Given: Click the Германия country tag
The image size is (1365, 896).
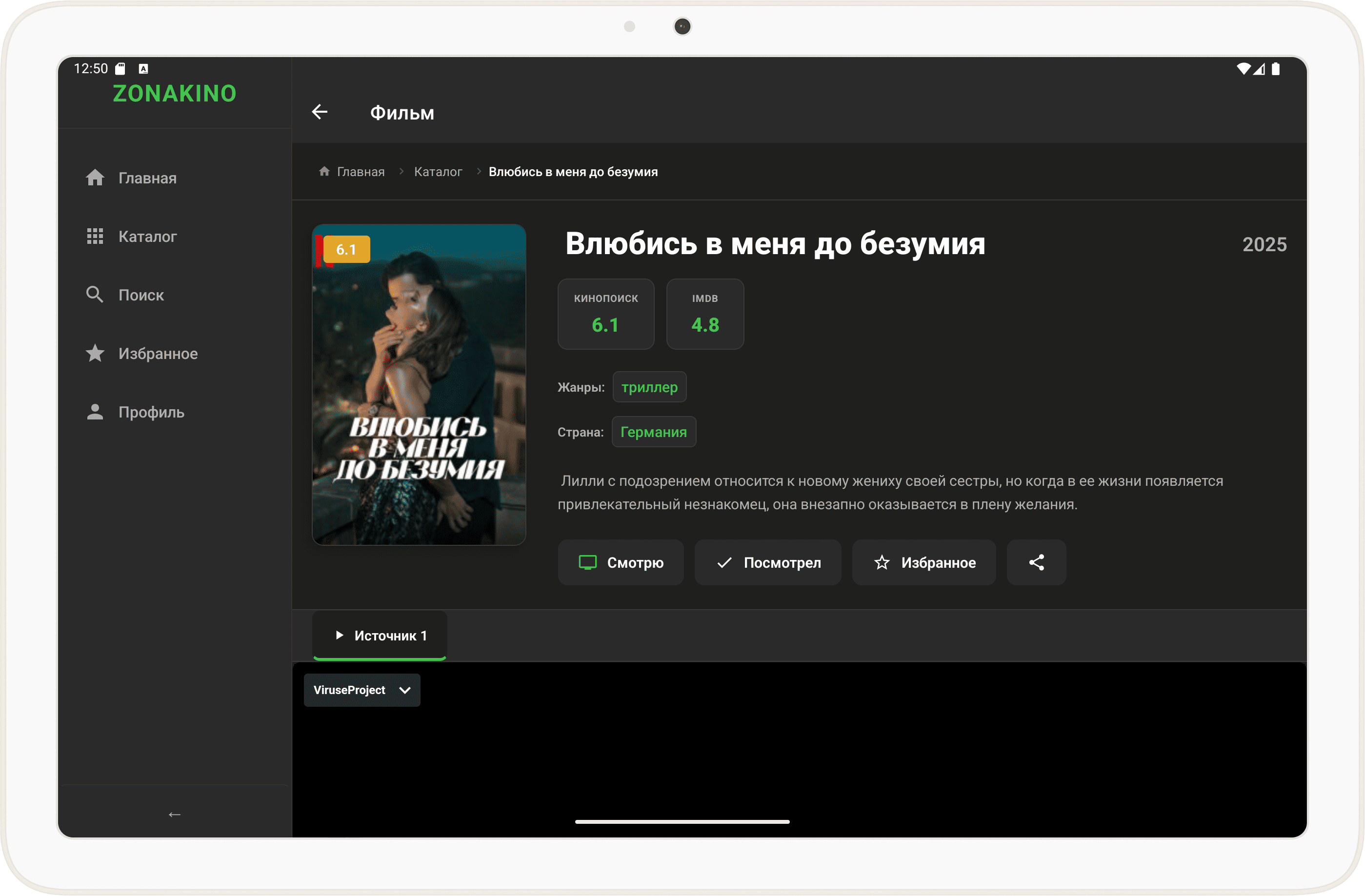Looking at the screenshot, I should pyautogui.click(x=653, y=432).
